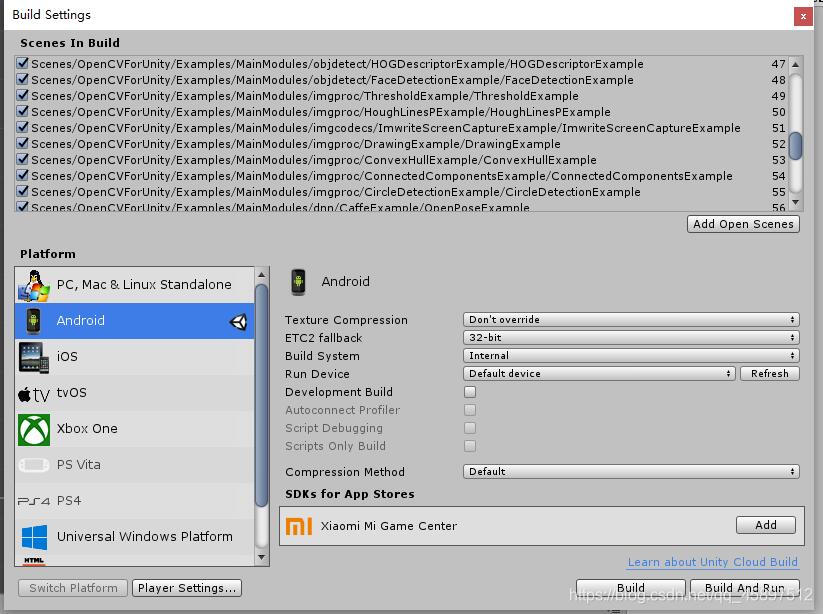Open Player Settings

tap(187, 588)
